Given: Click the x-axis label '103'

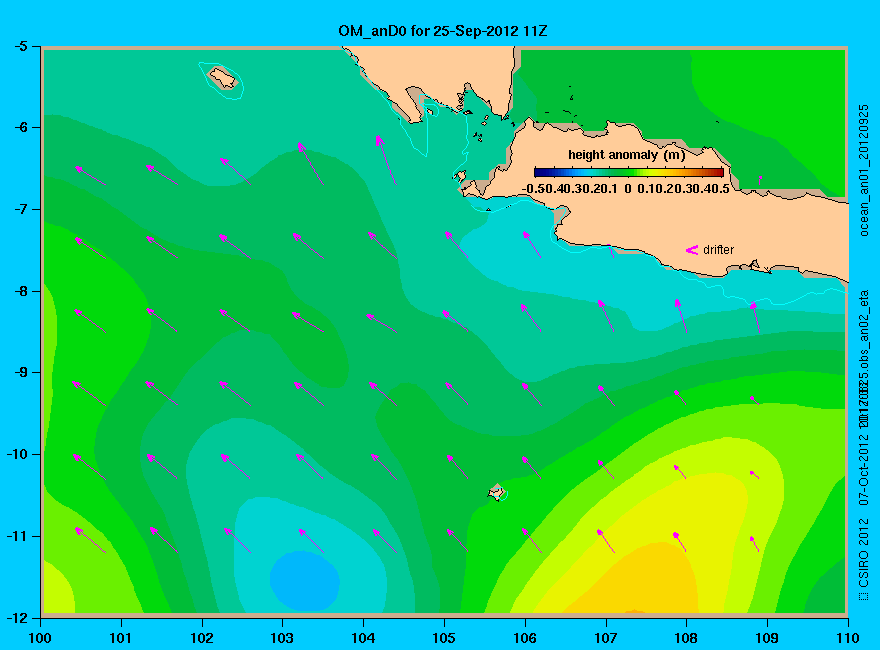Looking at the screenshot, I should pos(282,638).
